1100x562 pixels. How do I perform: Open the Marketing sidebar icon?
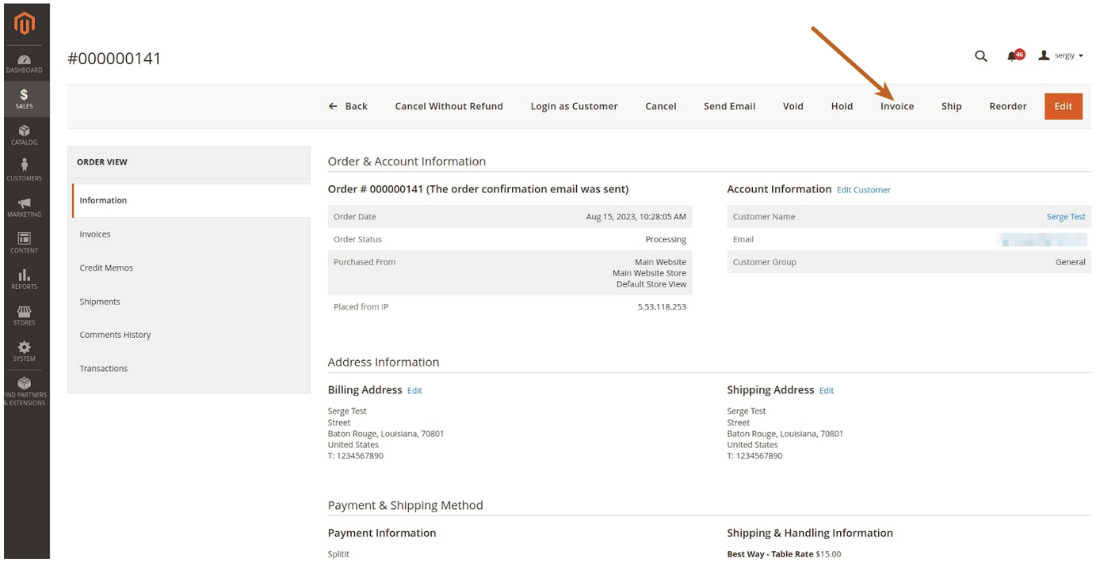coord(25,207)
